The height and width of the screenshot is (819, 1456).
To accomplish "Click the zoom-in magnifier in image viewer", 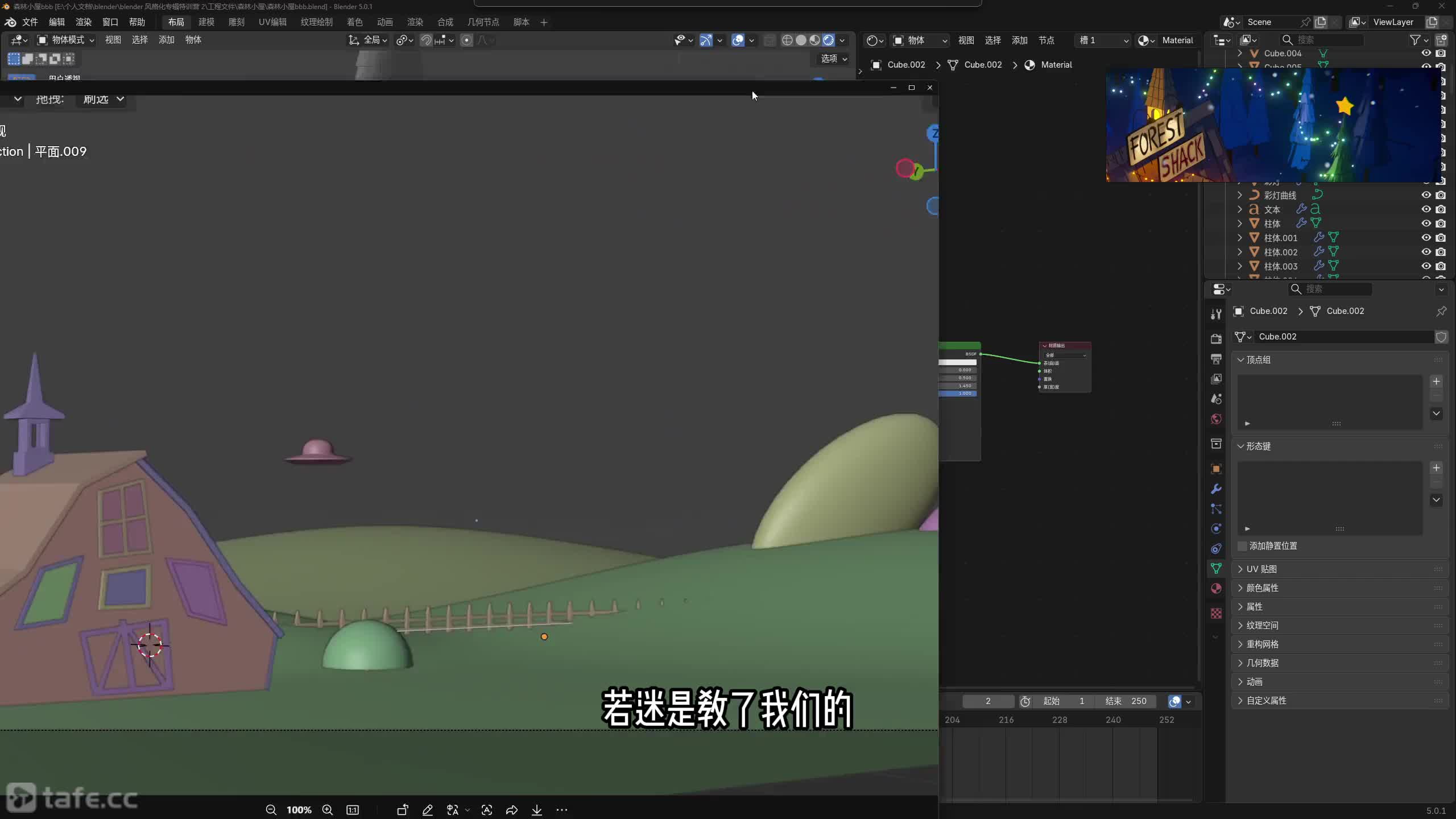I will point(328,810).
